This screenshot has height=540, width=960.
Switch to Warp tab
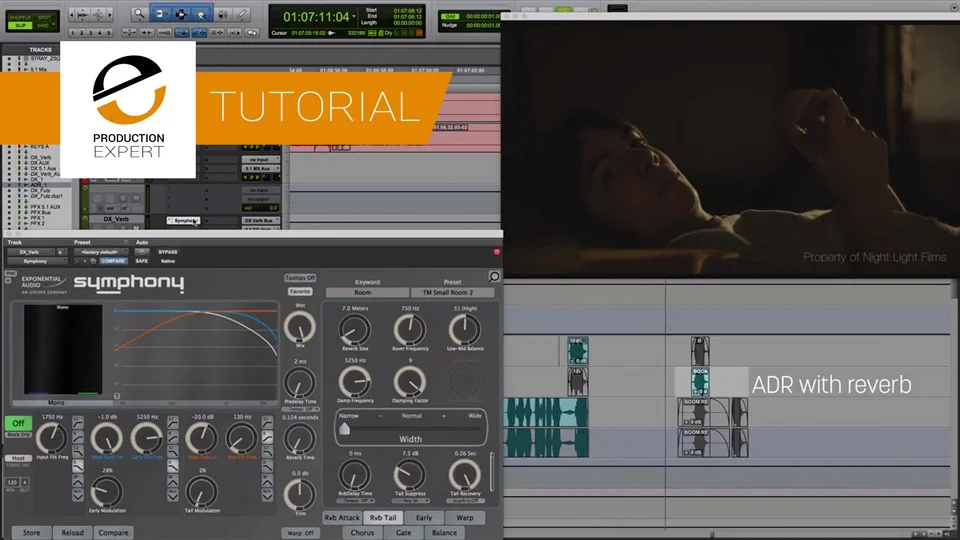point(465,518)
